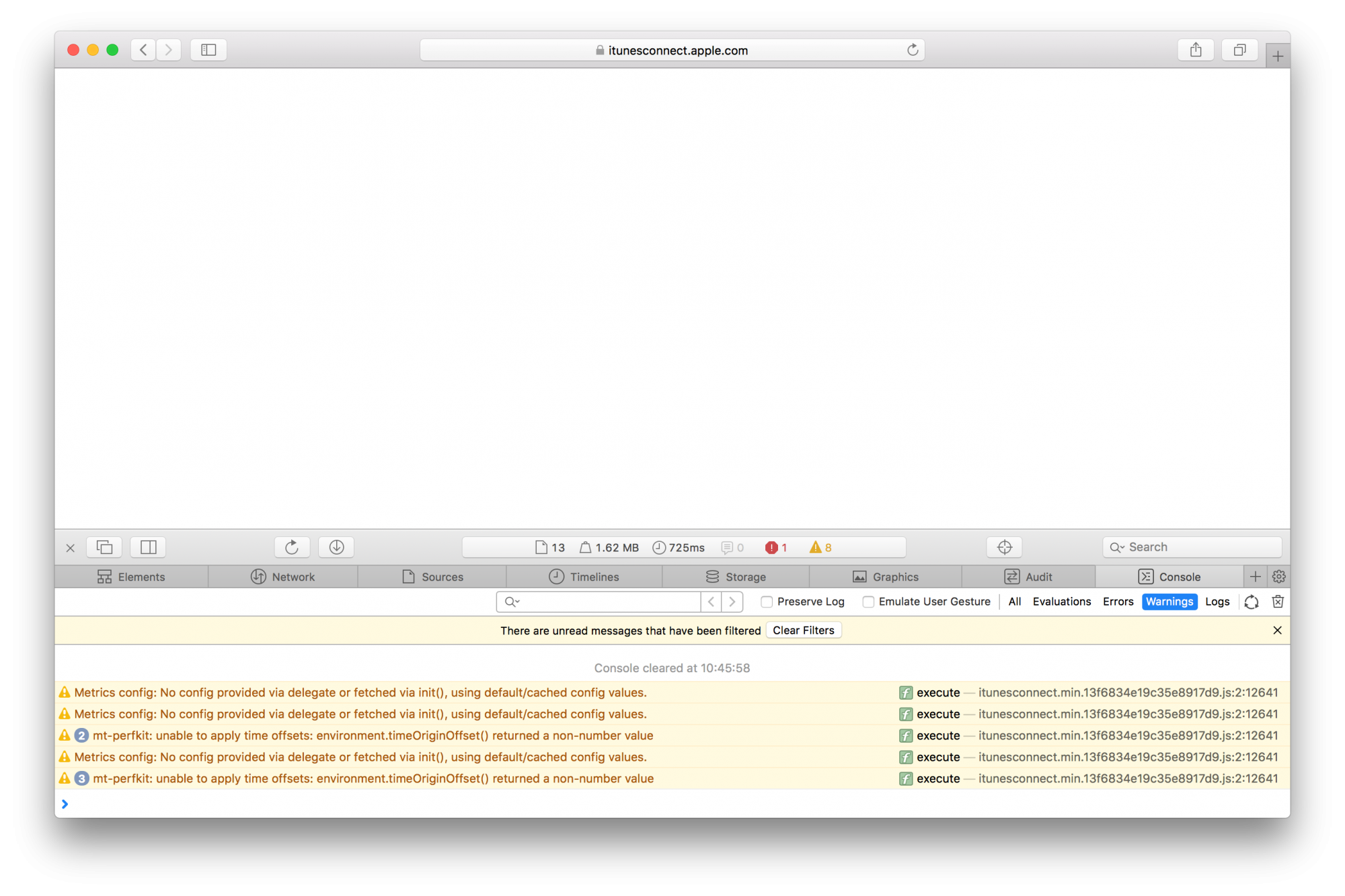The height and width of the screenshot is (896, 1345).
Task: Click the clear console trash icon
Action: (x=1278, y=602)
